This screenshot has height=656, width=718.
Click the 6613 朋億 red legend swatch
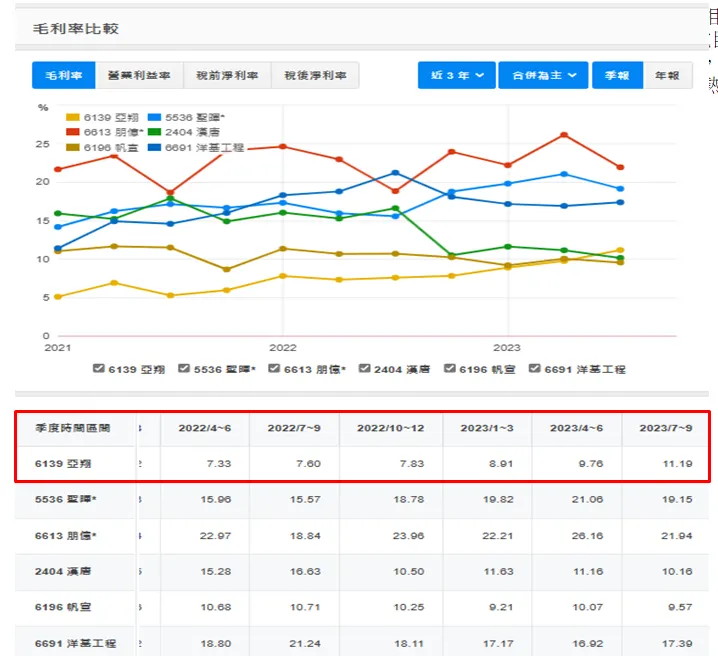click(73, 132)
